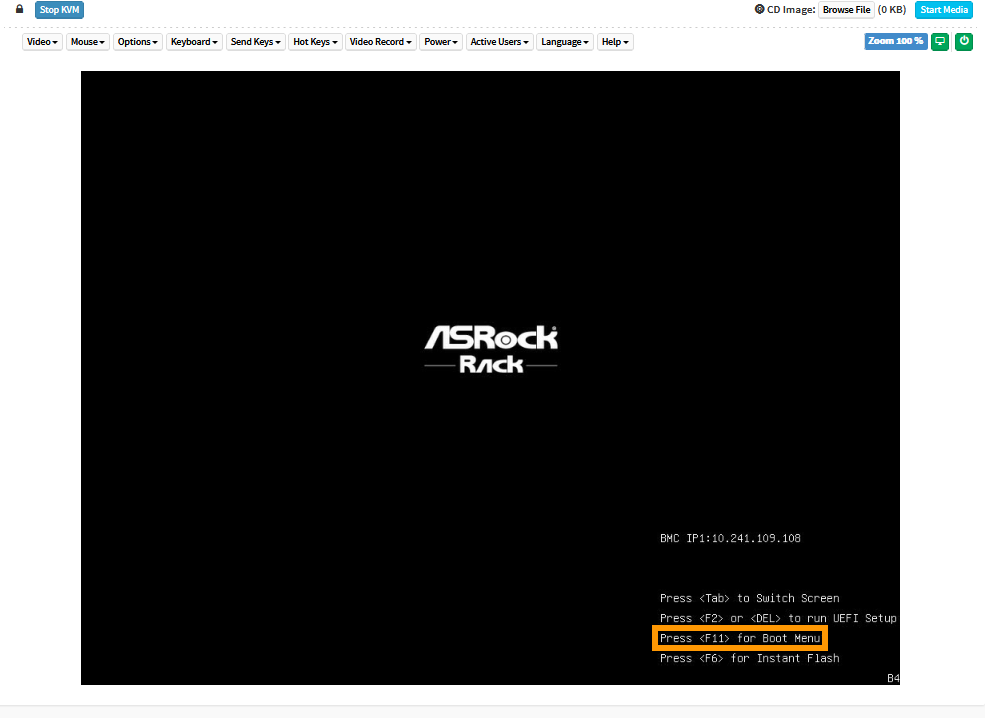This screenshot has width=985, height=718.
Task: Click the green power icon button
Action: point(964,41)
